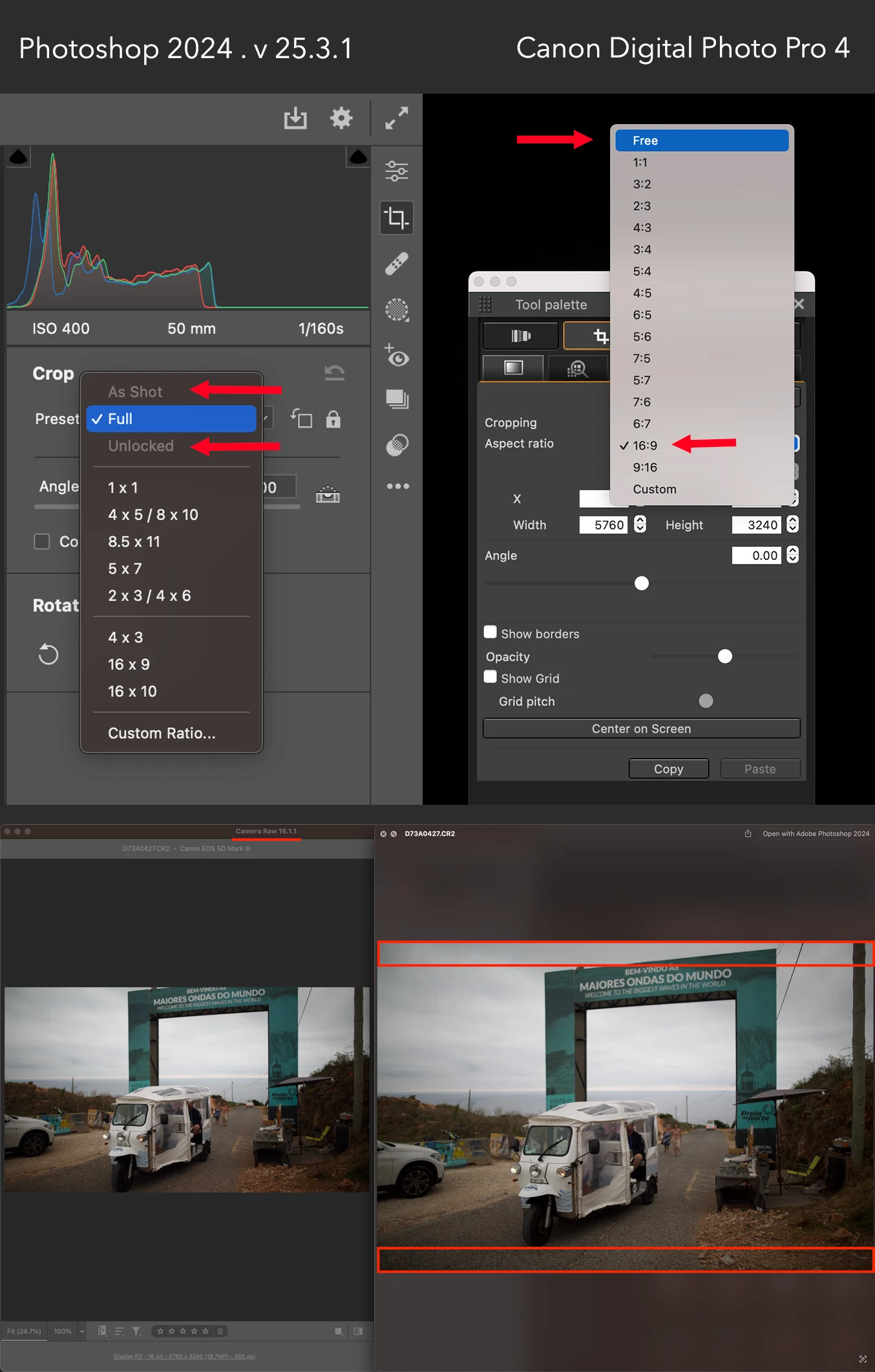Click Angle value stepper in Canon
The image size is (875, 1372).
[793, 554]
